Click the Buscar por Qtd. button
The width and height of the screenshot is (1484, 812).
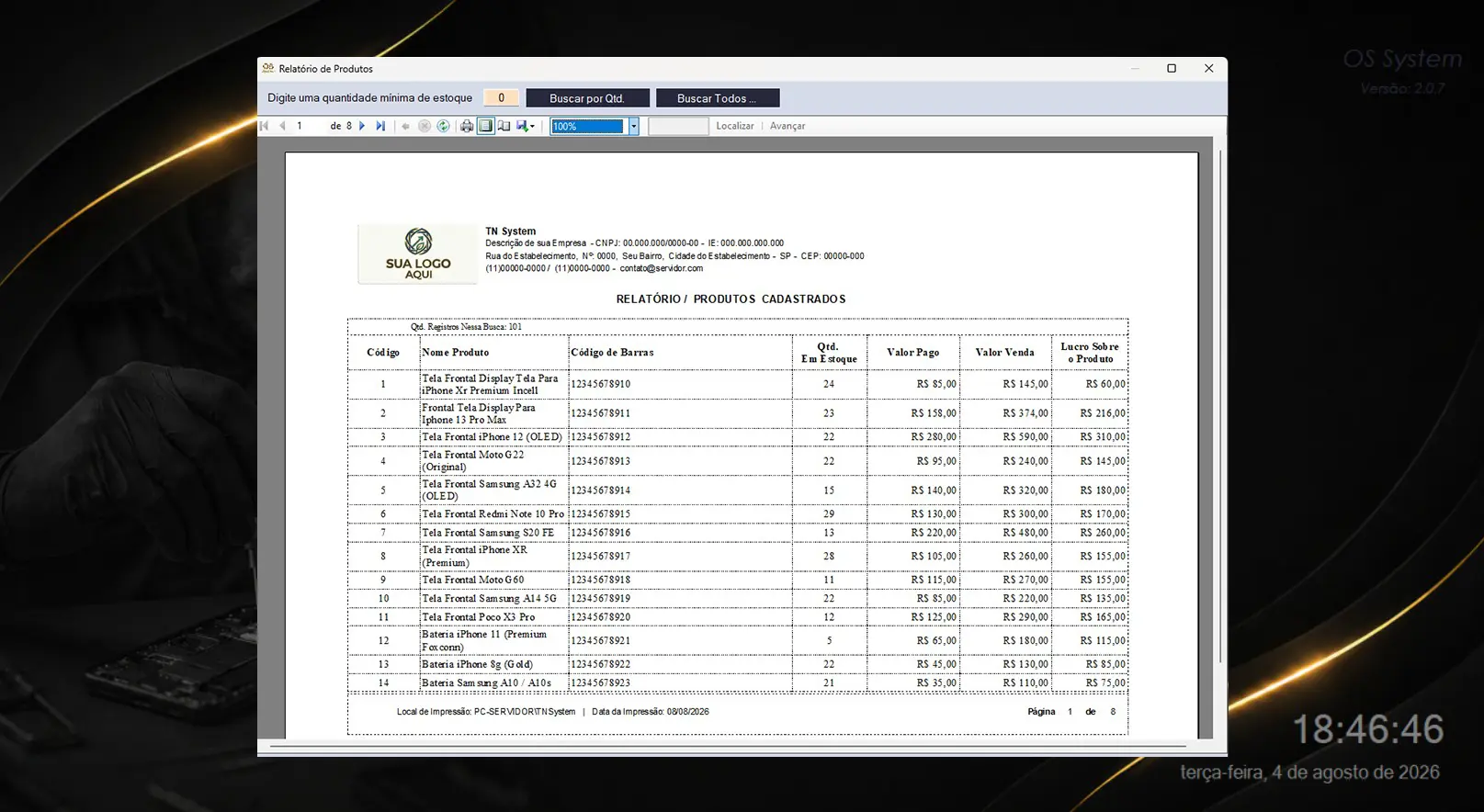587,98
